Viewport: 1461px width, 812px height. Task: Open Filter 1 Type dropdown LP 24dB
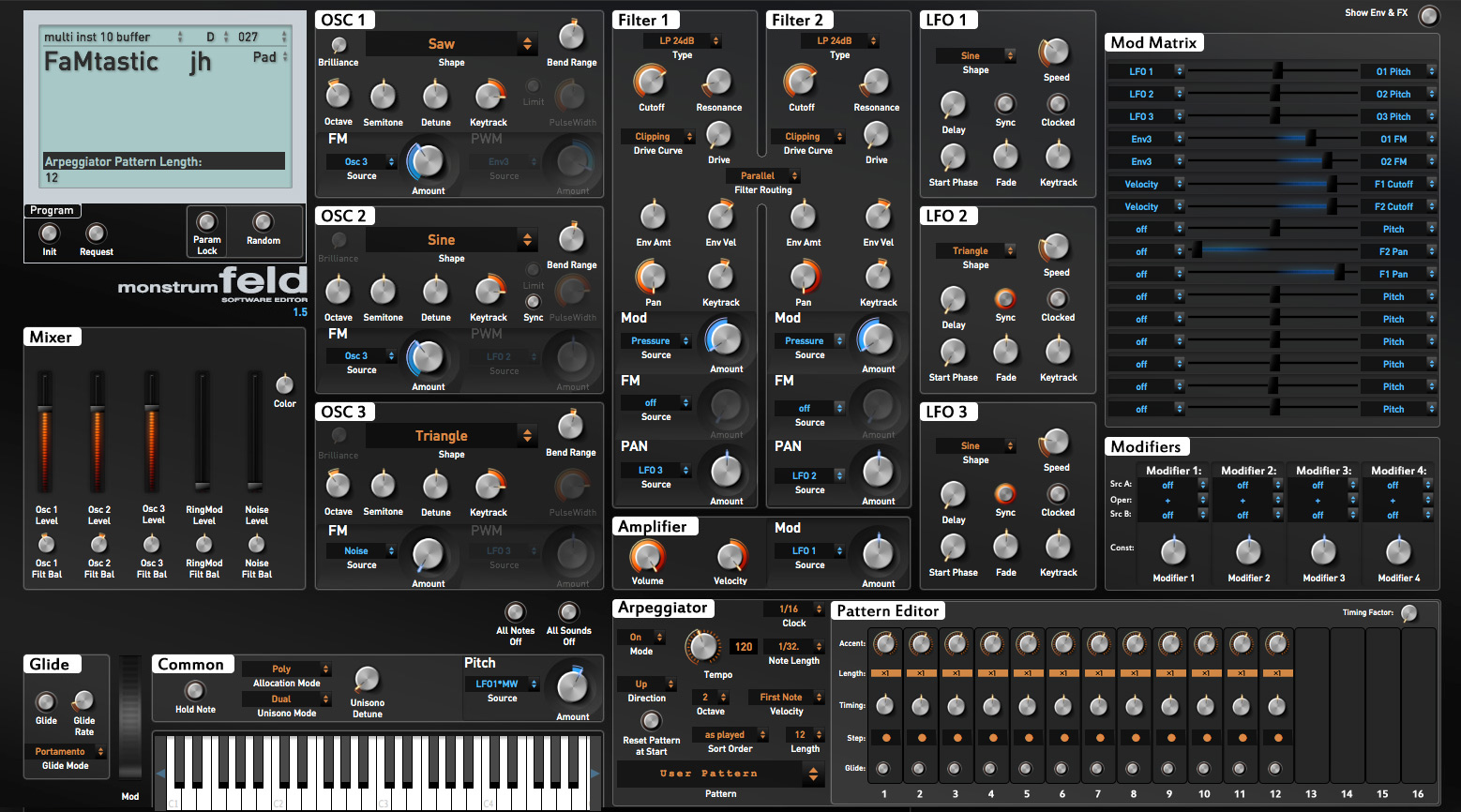point(683,41)
